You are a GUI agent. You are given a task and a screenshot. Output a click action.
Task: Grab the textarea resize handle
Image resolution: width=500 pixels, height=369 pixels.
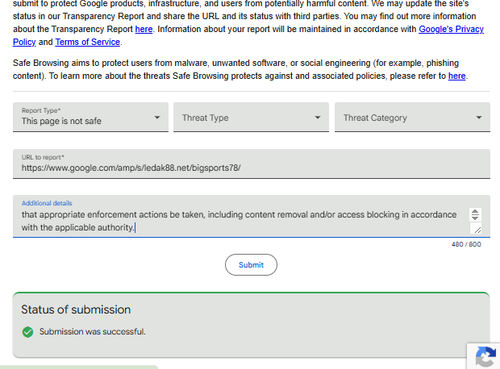click(x=477, y=229)
